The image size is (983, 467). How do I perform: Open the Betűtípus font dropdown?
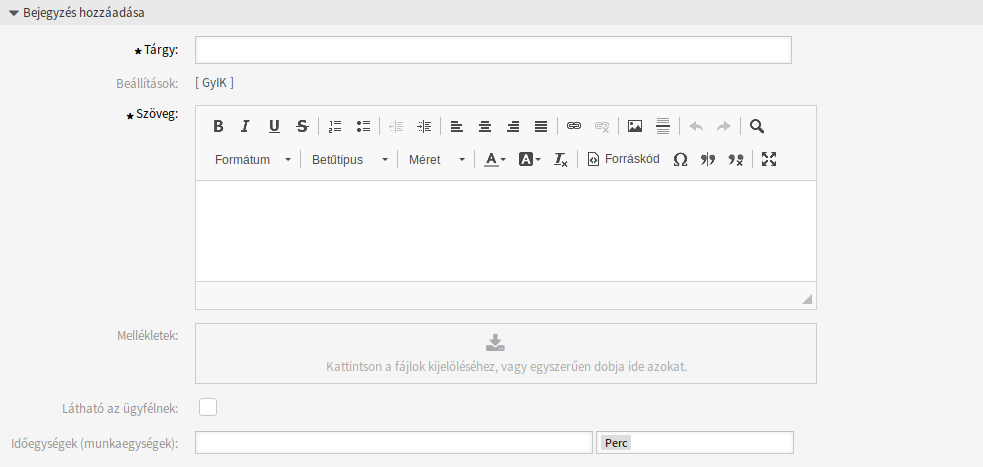(x=350, y=159)
